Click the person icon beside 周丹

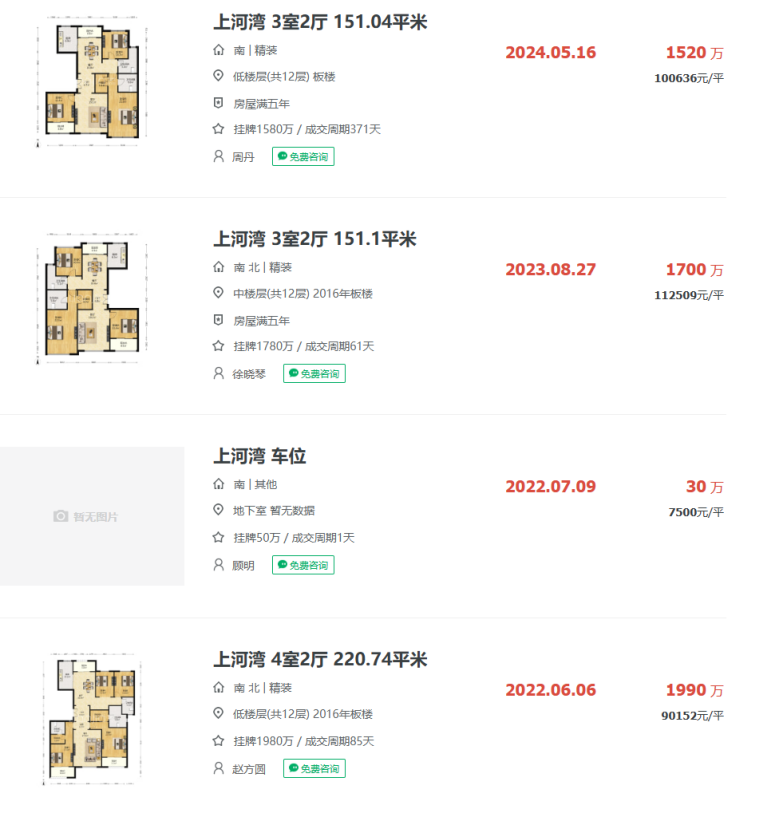tap(218, 157)
